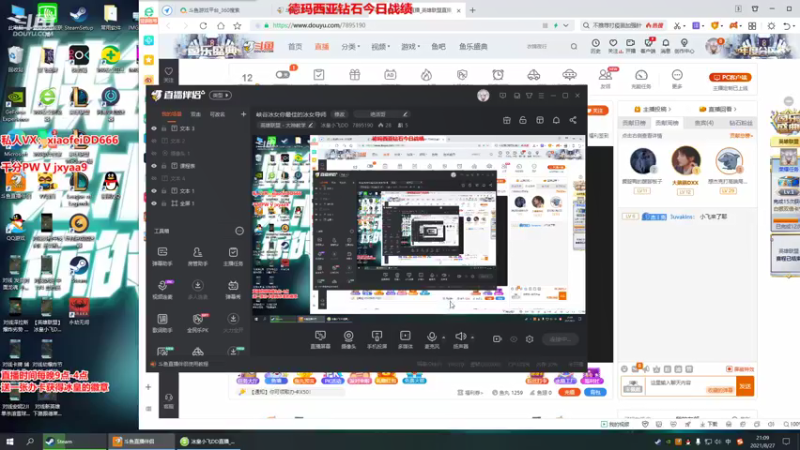Toggle visibility of 课程表 layer
This screenshot has height=450, width=800.
[154, 166]
